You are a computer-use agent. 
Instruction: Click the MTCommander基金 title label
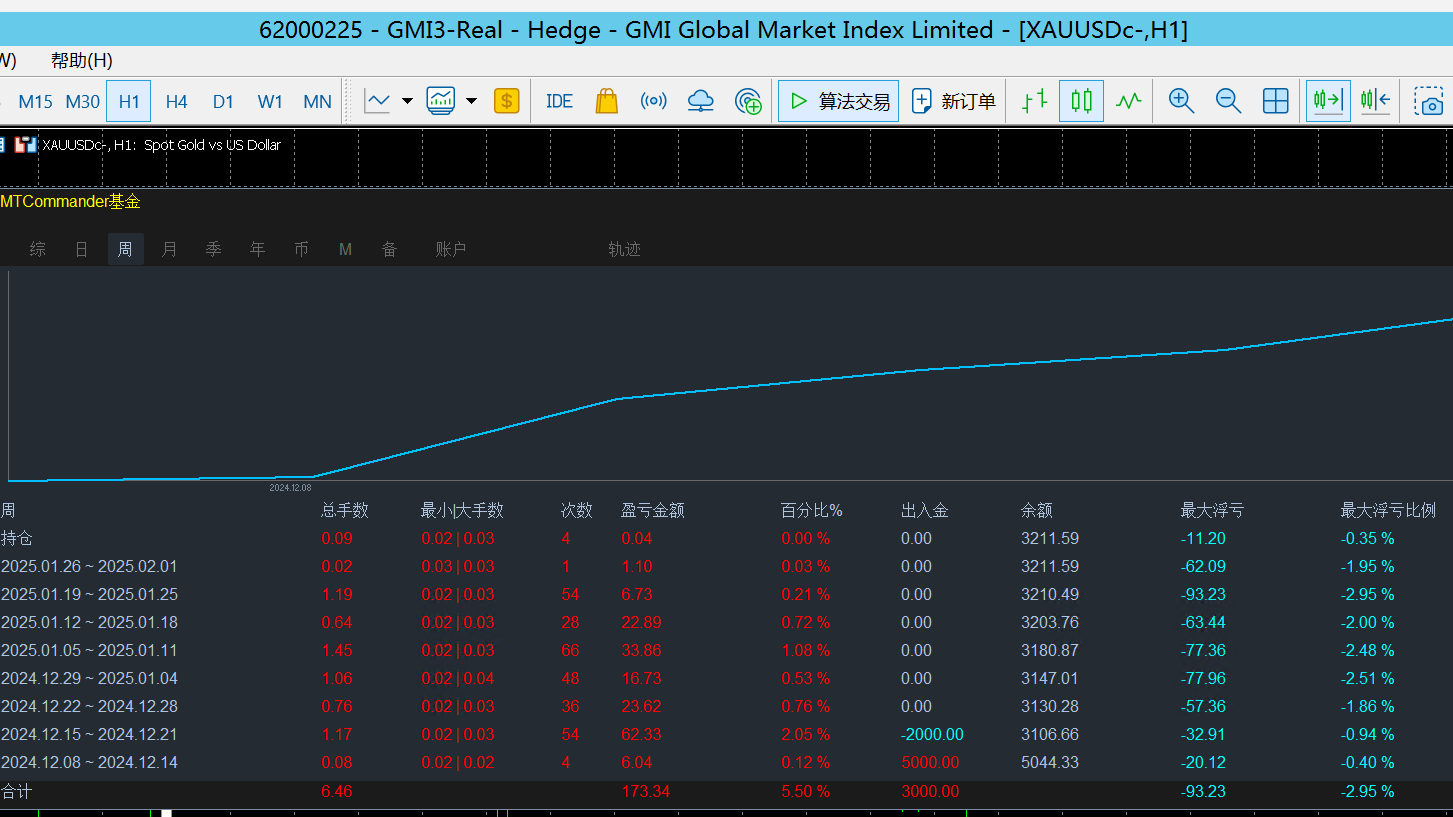coord(70,202)
